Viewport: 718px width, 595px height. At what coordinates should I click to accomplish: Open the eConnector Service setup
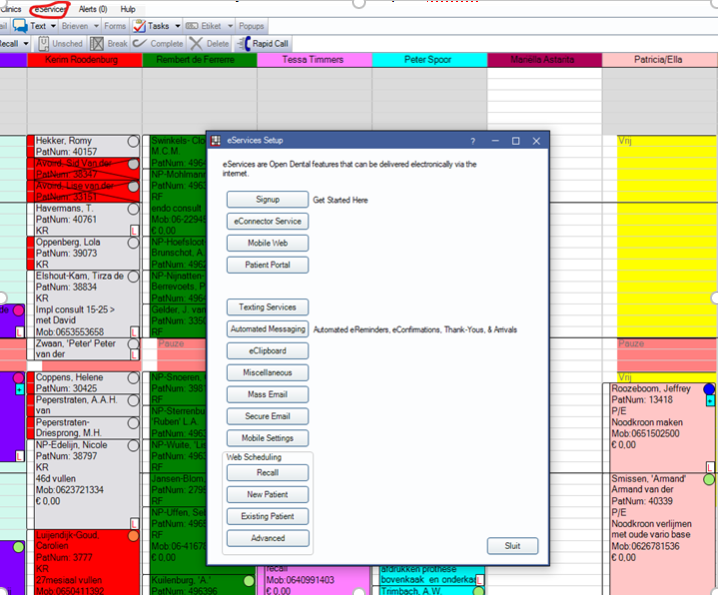coord(267,221)
